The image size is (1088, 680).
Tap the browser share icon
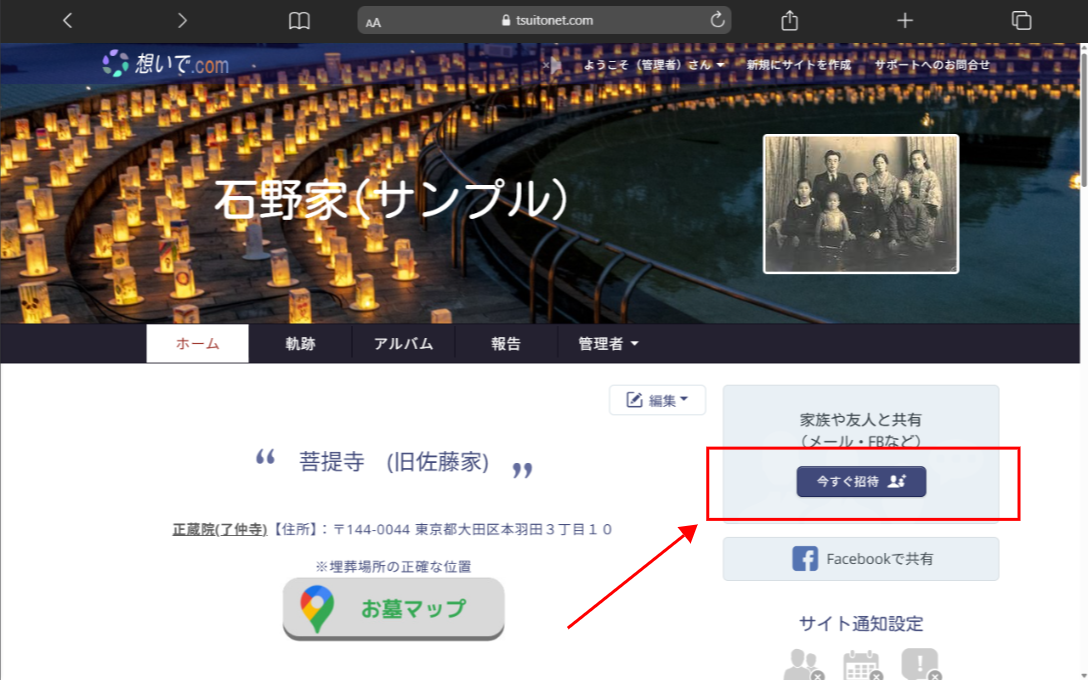789,20
